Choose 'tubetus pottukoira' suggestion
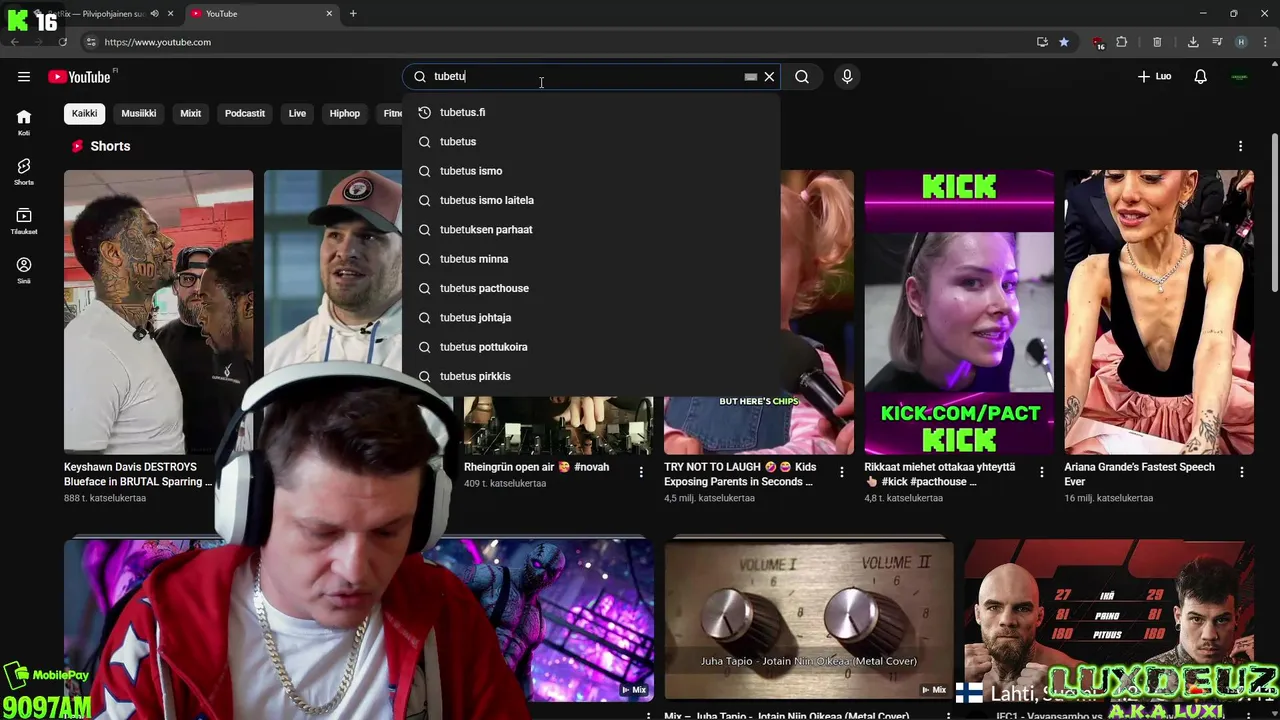The width and height of the screenshot is (1280, 720). (x=591, y=347)
